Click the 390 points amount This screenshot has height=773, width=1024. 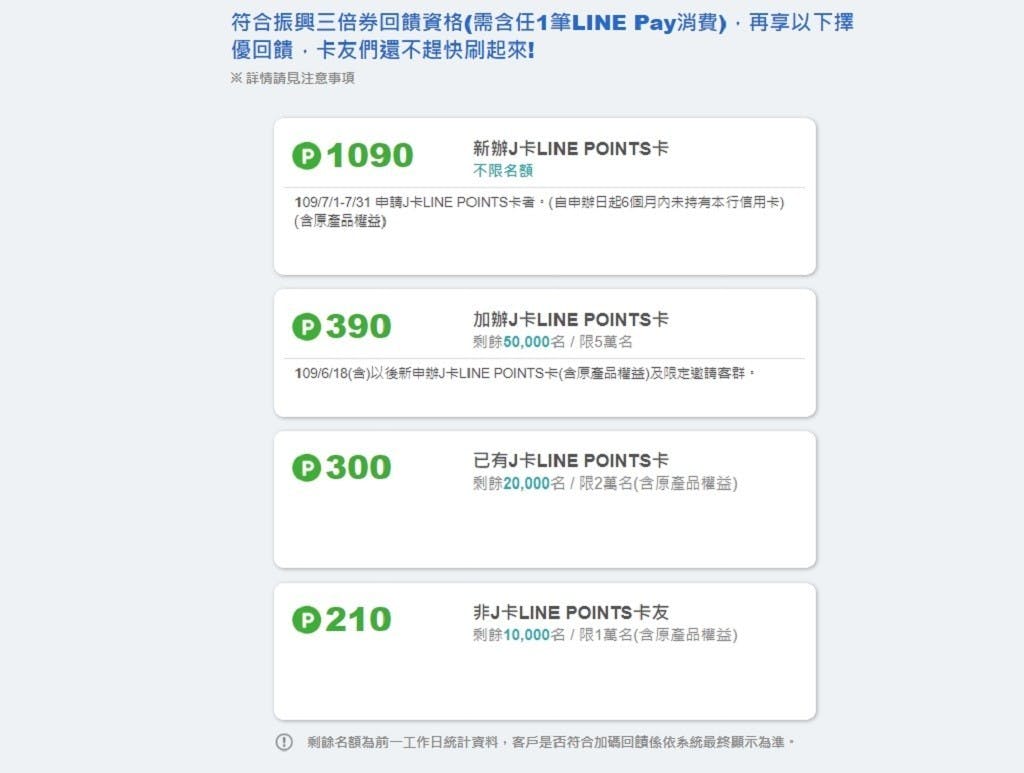[x=358, y=327]
